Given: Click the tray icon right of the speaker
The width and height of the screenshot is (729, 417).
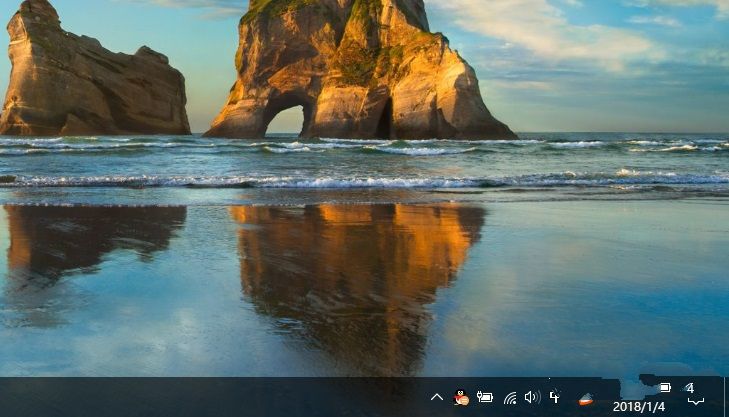Looking at the screenshot, I should click(x=555, y=397).
